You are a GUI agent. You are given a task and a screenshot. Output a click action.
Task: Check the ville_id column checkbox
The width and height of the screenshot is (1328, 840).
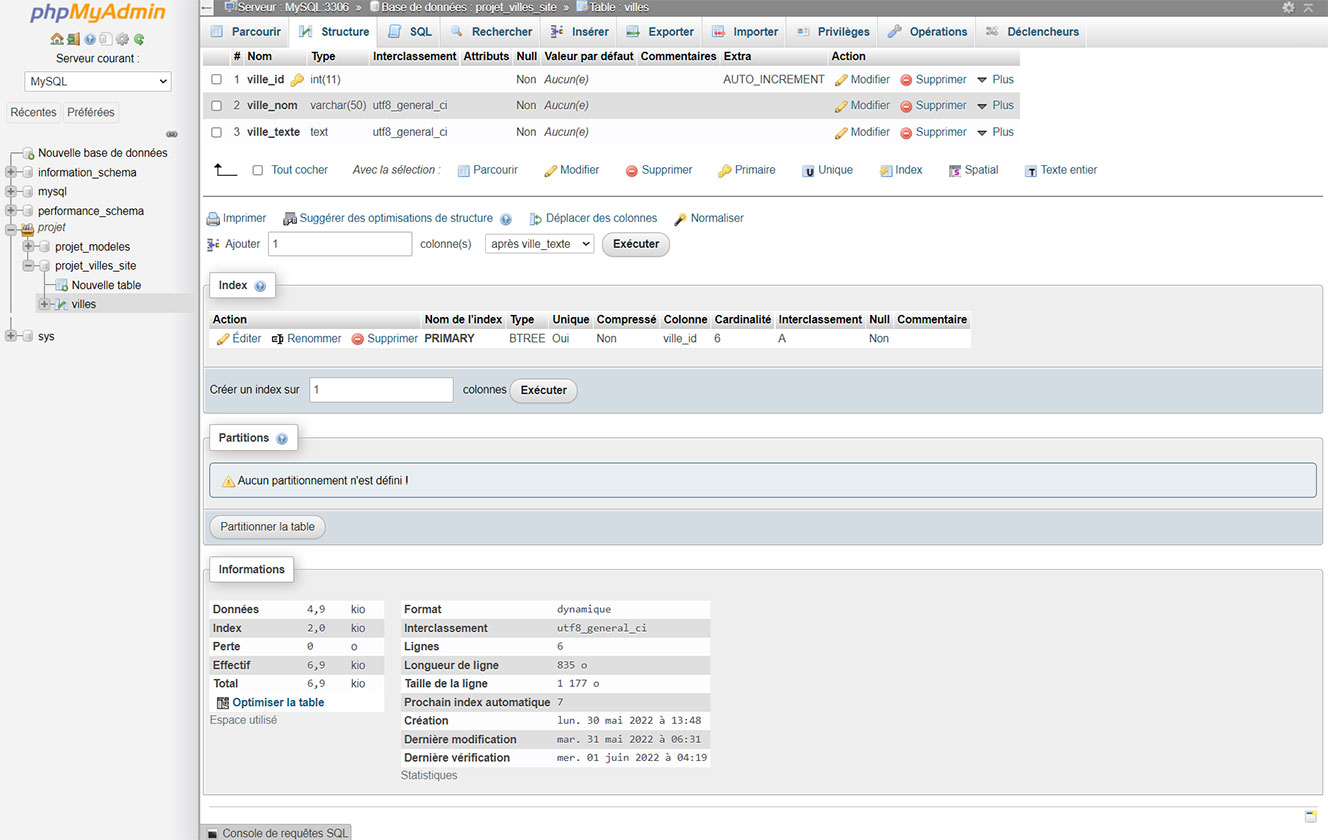217,80
